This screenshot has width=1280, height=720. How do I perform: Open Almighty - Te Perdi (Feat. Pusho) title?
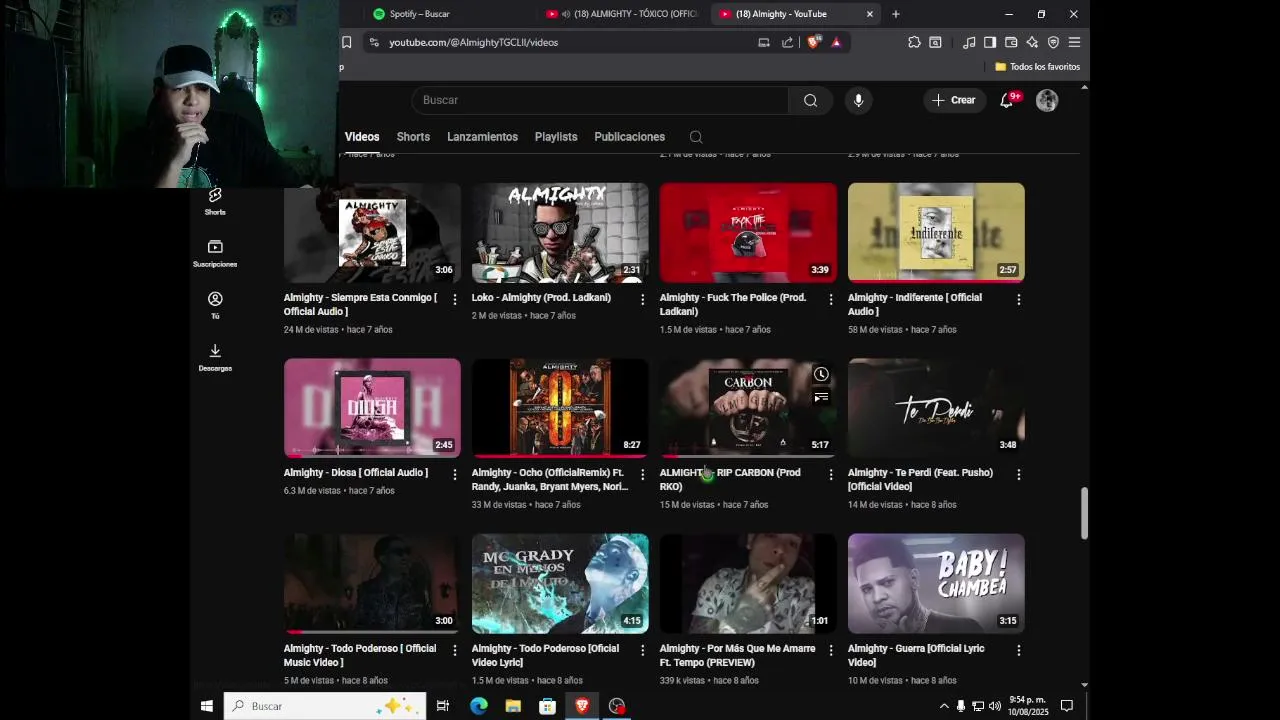tap(920, 480)
